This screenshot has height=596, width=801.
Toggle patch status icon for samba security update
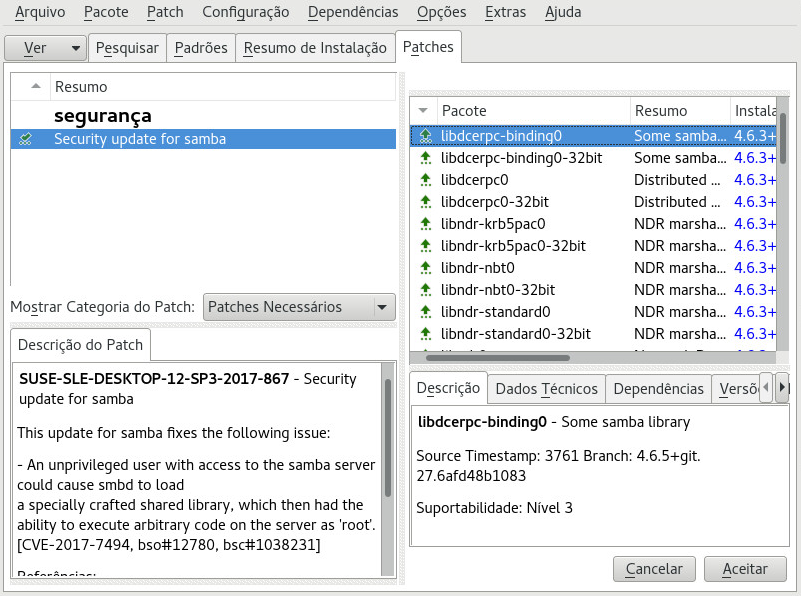click(25, 139)
